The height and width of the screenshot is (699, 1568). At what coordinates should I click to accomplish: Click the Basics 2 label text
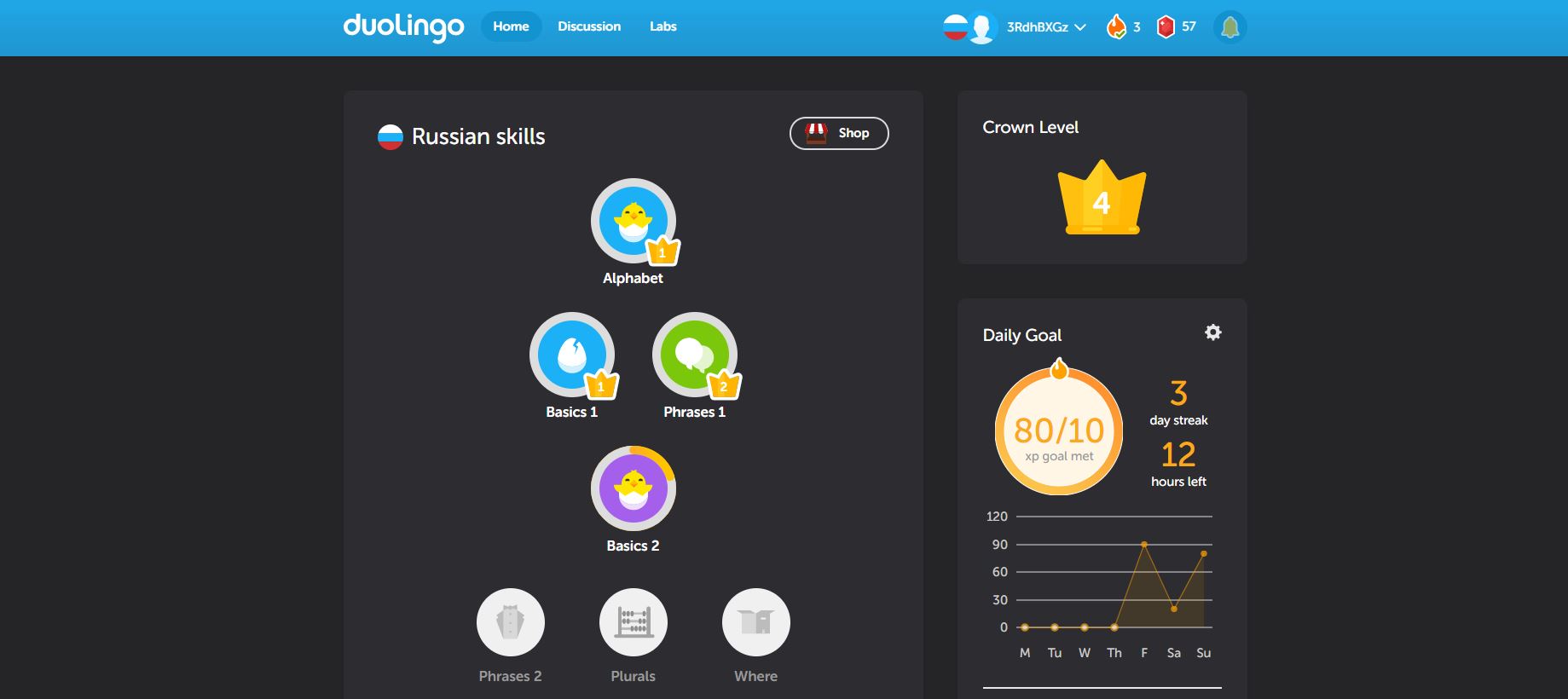pos(633,546)
